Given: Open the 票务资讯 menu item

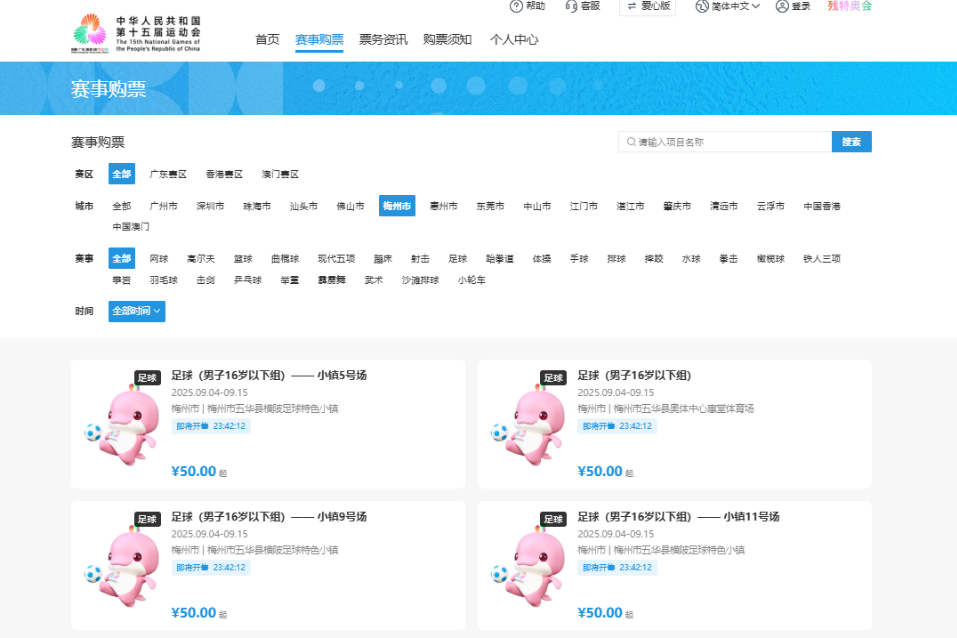Looking at the screenshot, I should coord(383,40).
